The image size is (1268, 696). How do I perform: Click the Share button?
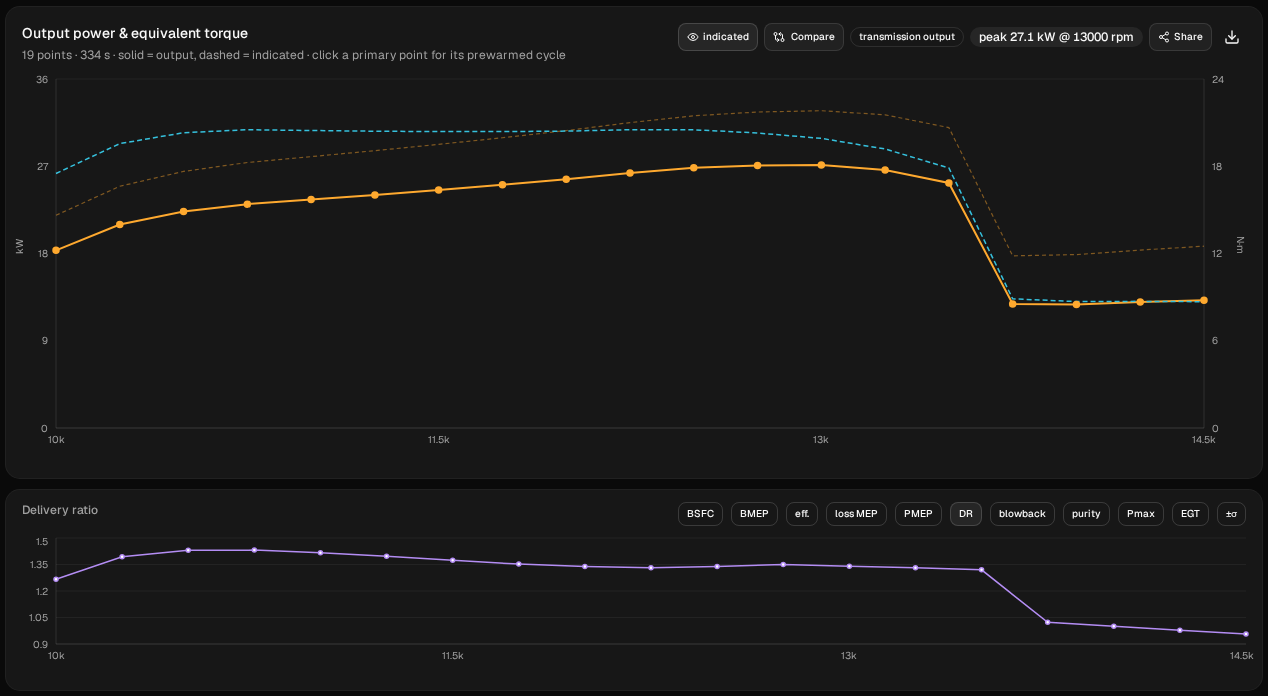(x=1180, y=37)
